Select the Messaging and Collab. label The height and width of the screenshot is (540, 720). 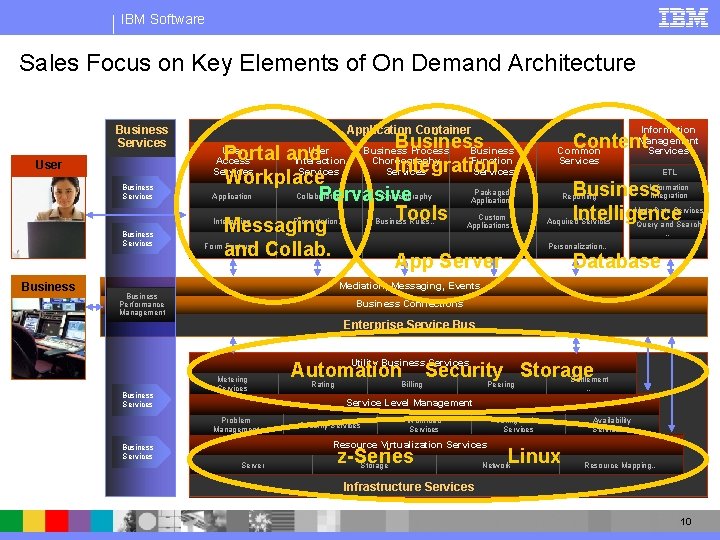(x=277, y=237)
